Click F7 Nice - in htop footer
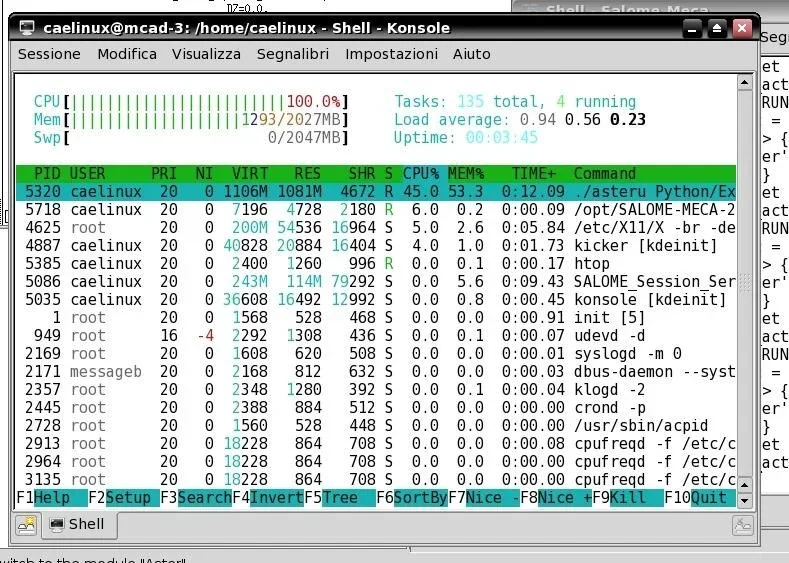Viewport: 789px width, 563px height. pyautogui.click(x=484, y=498)
